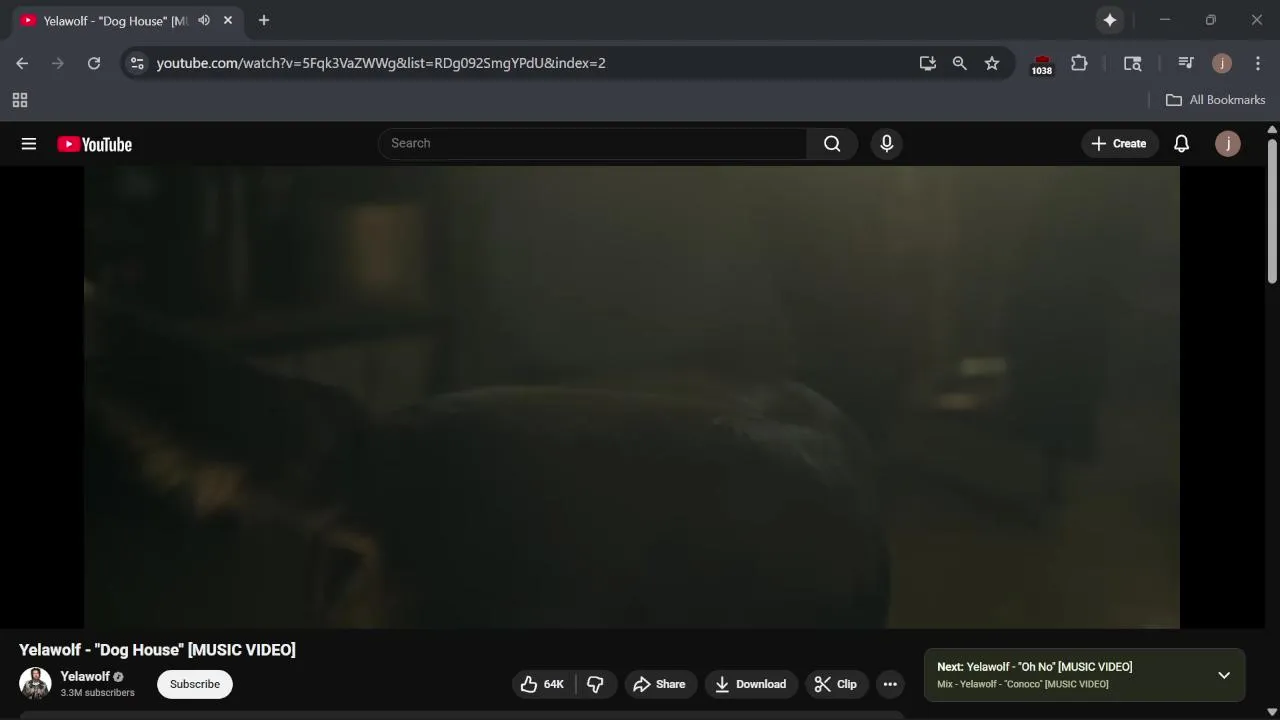Screen dimensions: 1280x720
Task: Install app icon in address bar
Action: point(928,63)
